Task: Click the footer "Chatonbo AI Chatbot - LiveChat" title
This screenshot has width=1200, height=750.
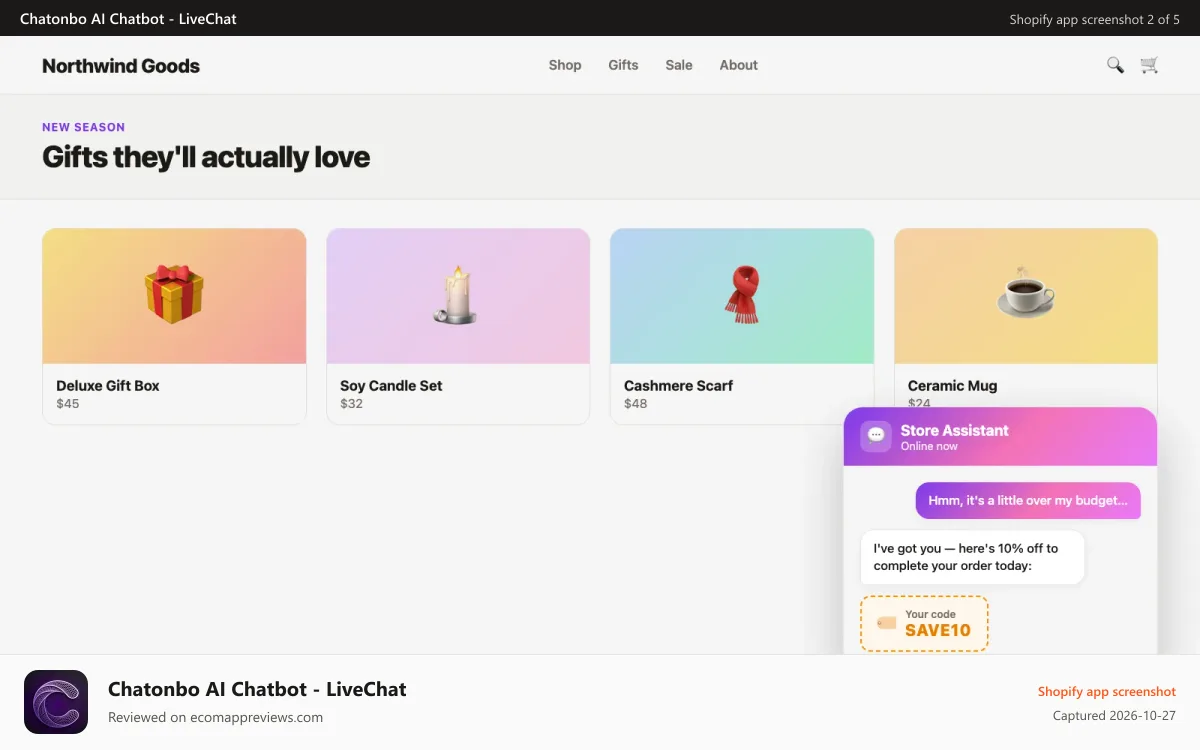Action: point(257,689)
